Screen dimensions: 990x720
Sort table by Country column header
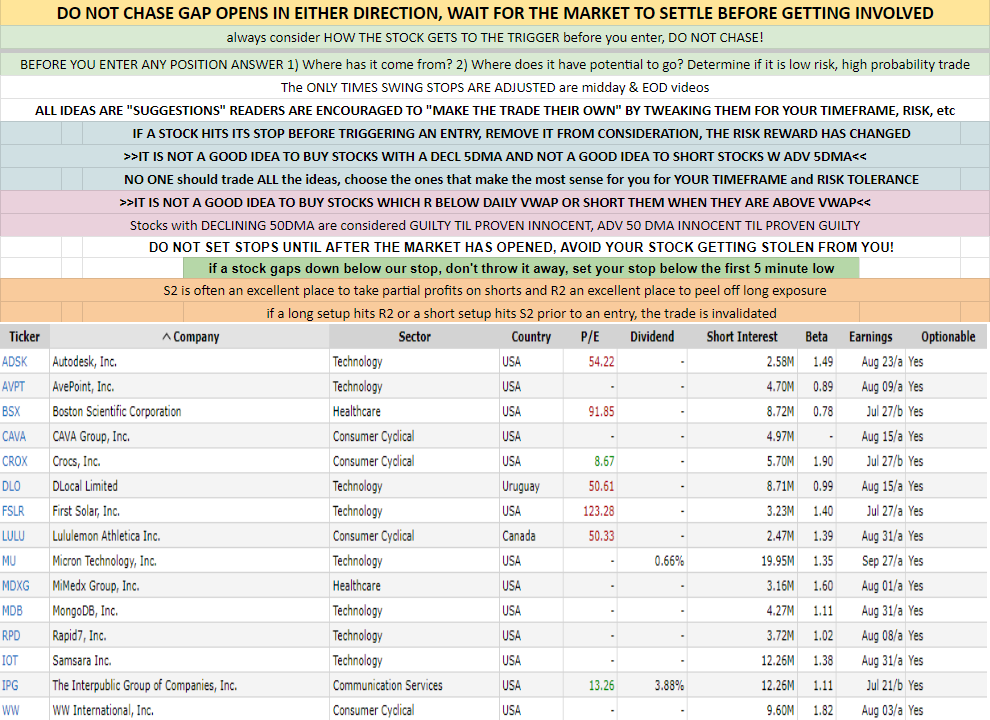[x=531, y=337]
